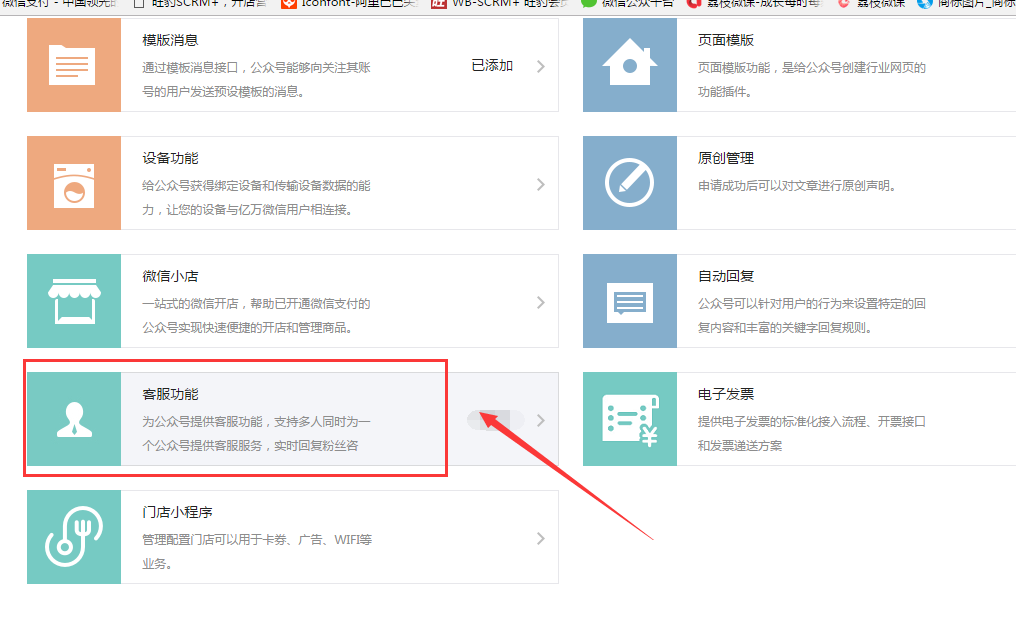Open the 原创管理 title link
The height and width of the screenshot is (630, 1016).
[x=725, y=158]
